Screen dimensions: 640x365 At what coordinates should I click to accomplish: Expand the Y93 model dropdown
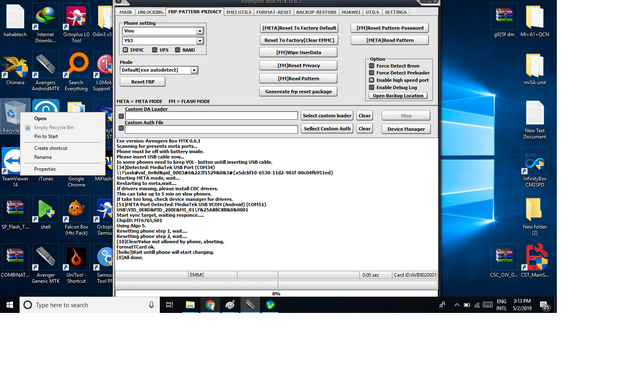tap(200, 41)
